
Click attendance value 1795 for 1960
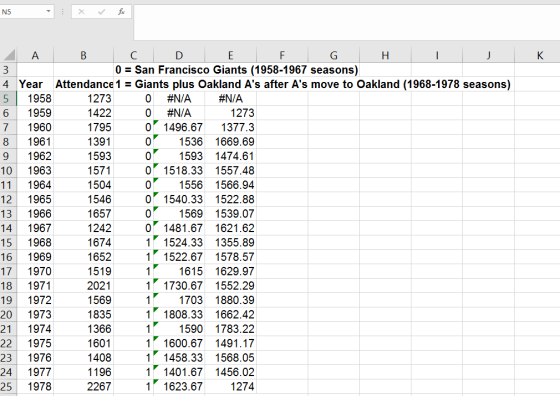[x=83, y=127]
